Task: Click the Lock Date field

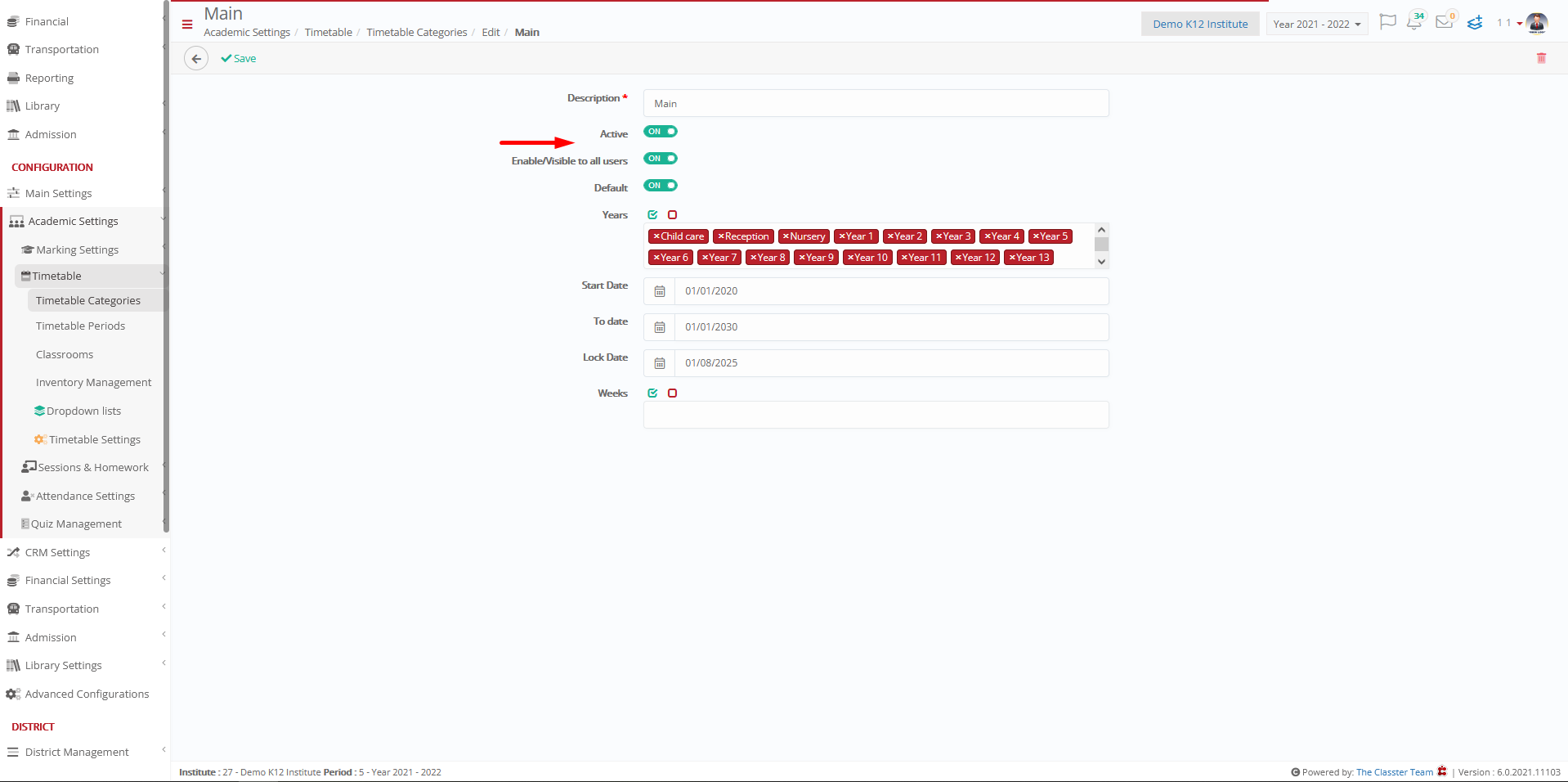Action: 892,363
